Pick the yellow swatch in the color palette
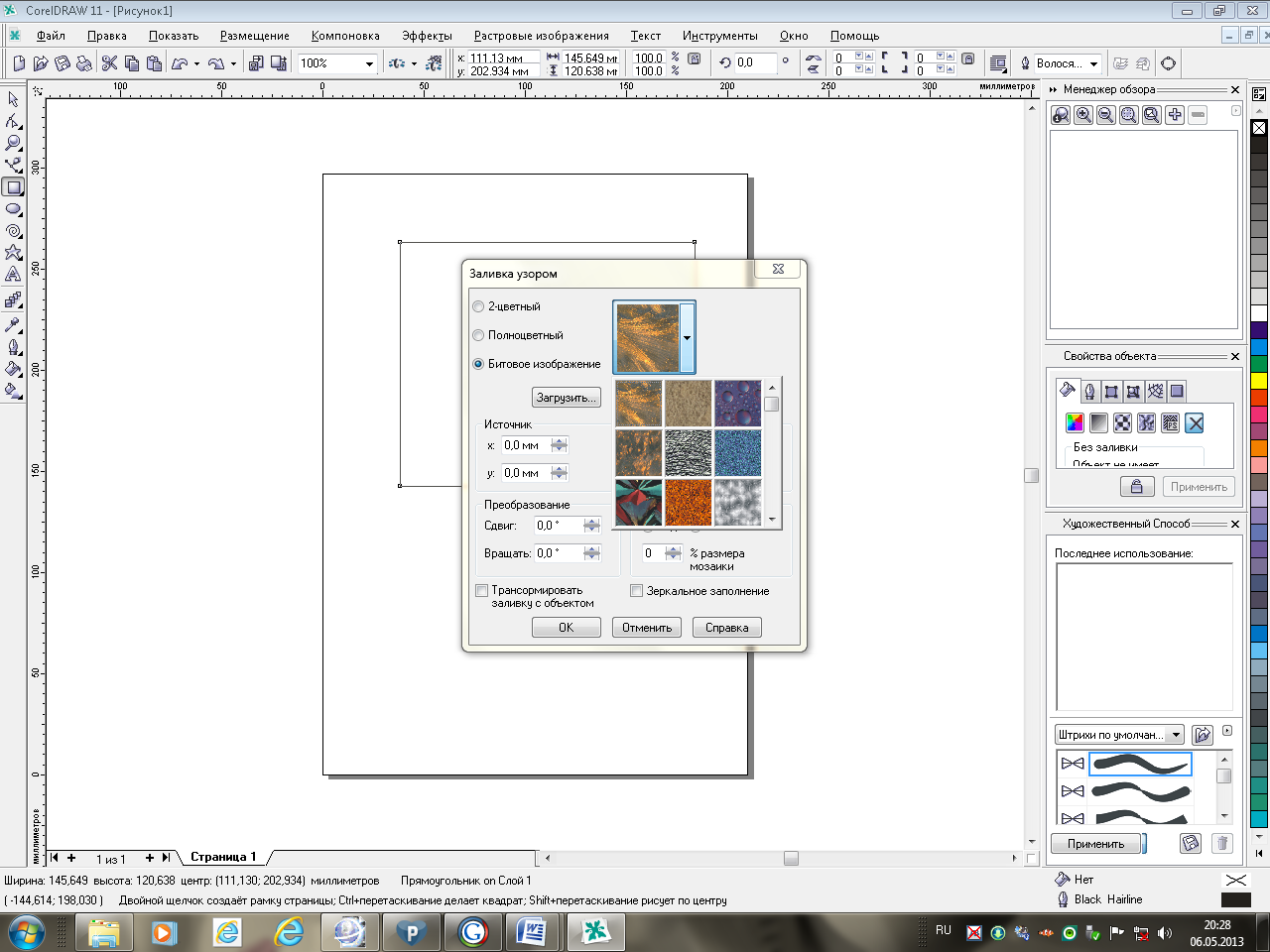This screenshot has height=952, width=1270. tap(1259, 380)
